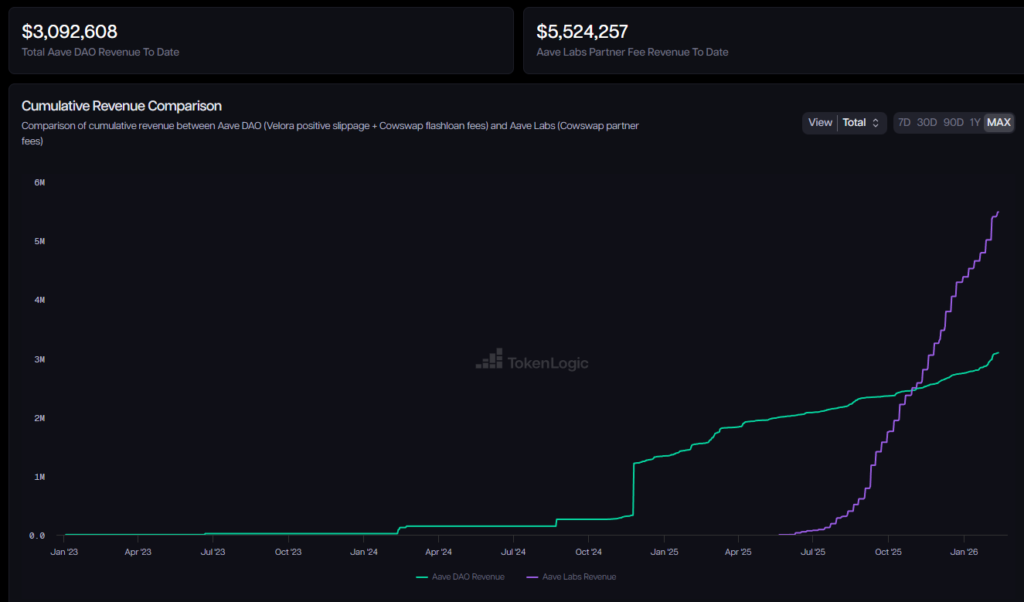This screenshot has height=602, width=1024.
Task: Choose the 90D time range
Action: [x=953, y=123]
